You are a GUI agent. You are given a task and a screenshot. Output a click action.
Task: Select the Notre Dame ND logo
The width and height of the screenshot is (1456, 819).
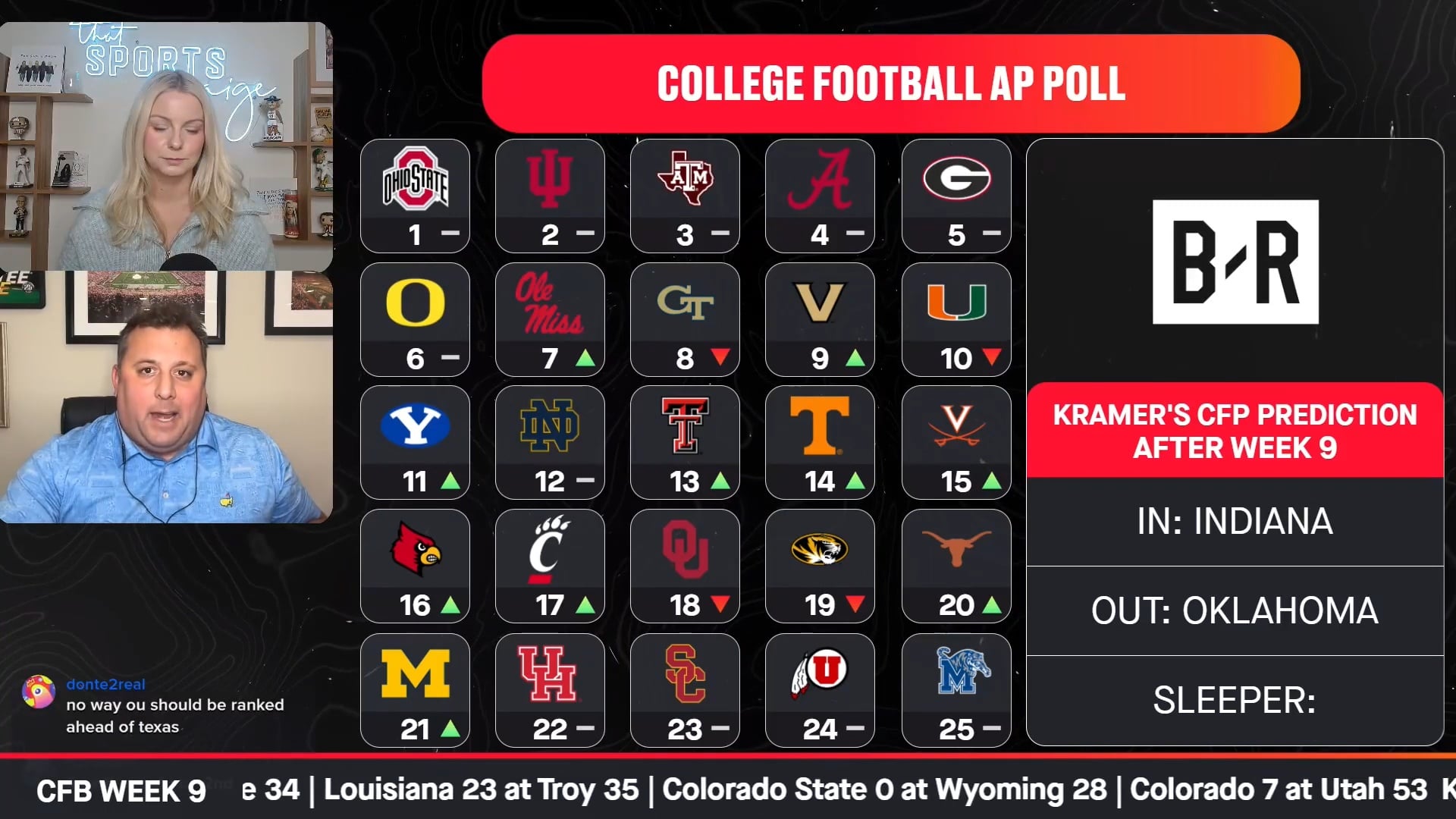tap(550, 426)
